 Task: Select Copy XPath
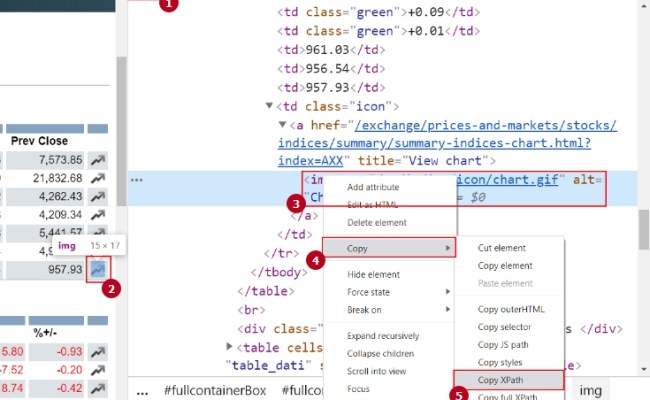pos(509,380)
